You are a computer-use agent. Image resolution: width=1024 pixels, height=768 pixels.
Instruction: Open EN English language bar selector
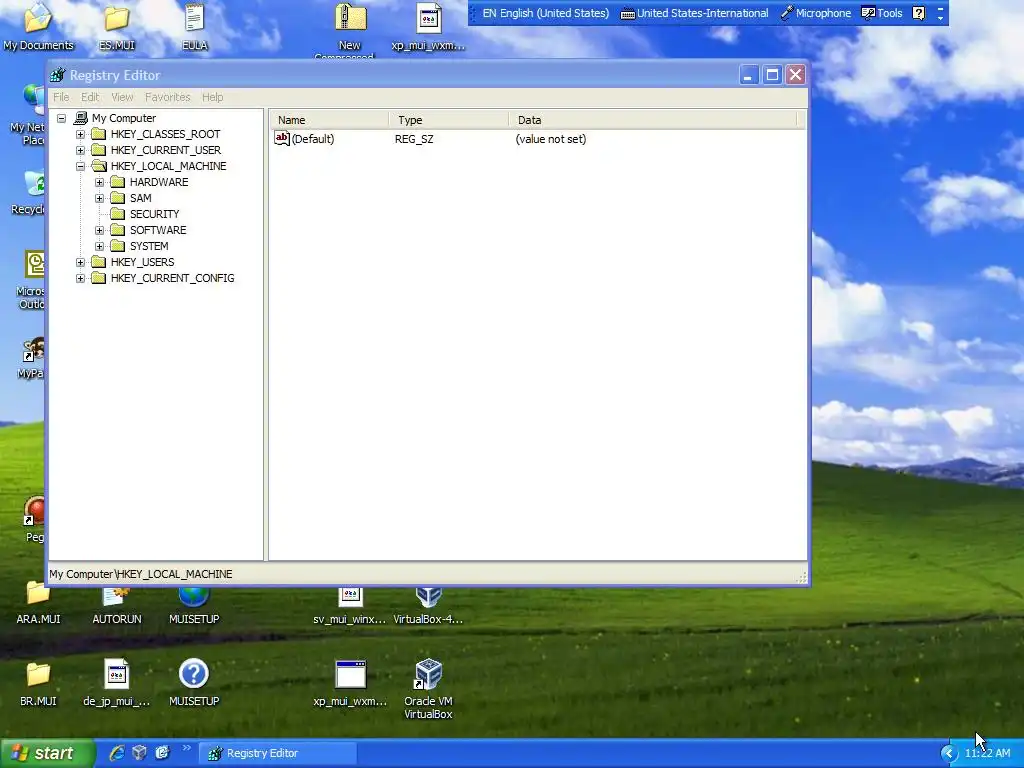coord(545,13)
